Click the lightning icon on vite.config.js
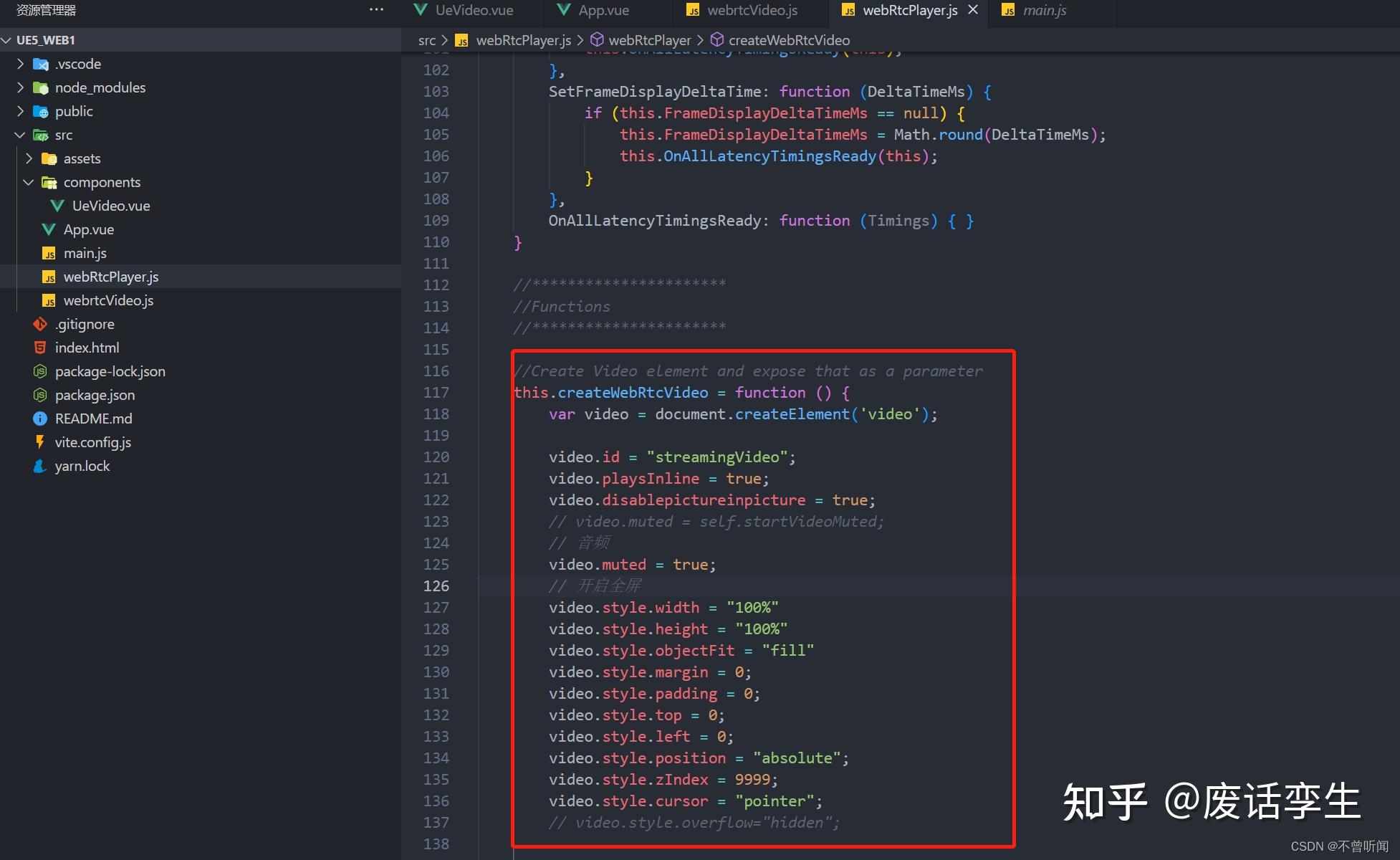Screen dimensions: 1400x860 point(40,442)
